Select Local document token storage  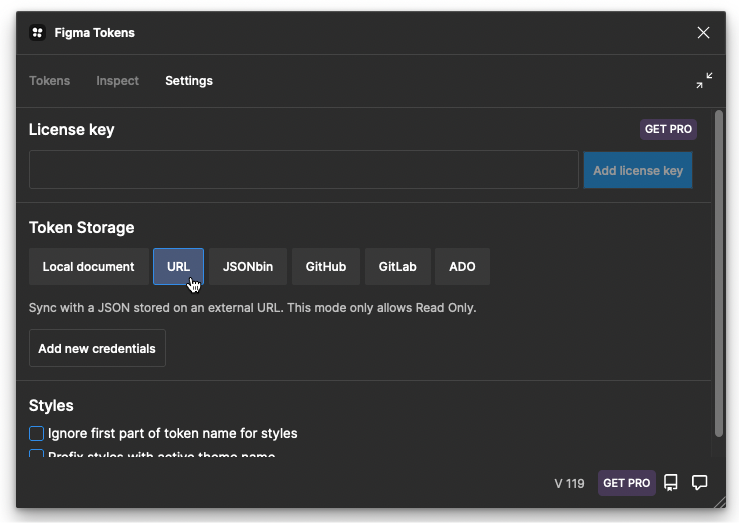(89, 267)
